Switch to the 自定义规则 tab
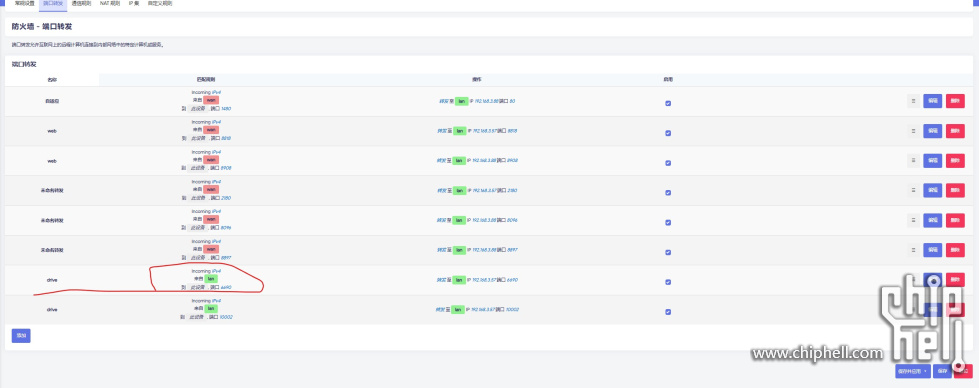The height and width of the screenshot is (388, 979). (x=160, y=4)
